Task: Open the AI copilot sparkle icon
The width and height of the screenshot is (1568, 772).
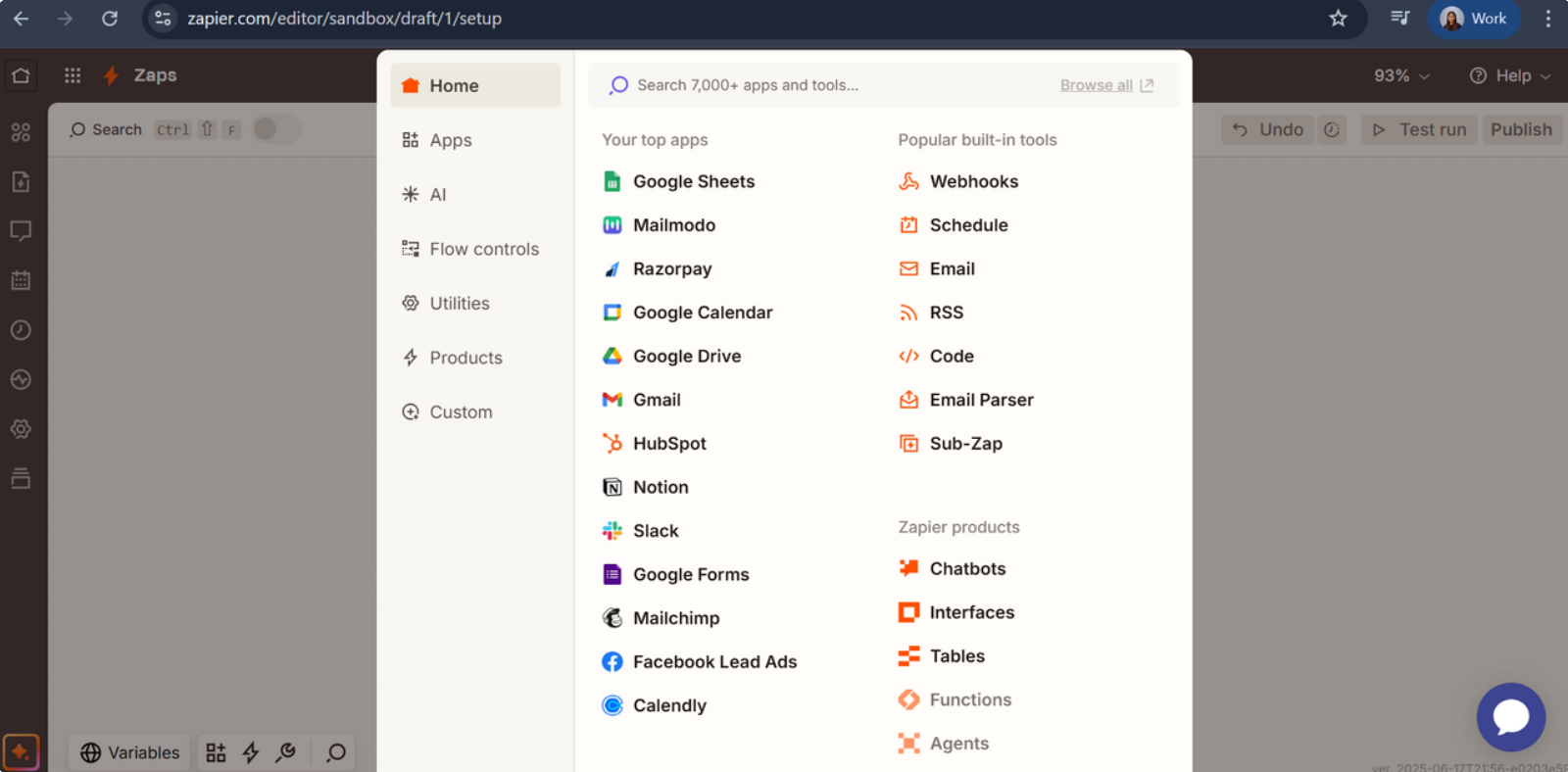Action: click(x=21, y=752)
